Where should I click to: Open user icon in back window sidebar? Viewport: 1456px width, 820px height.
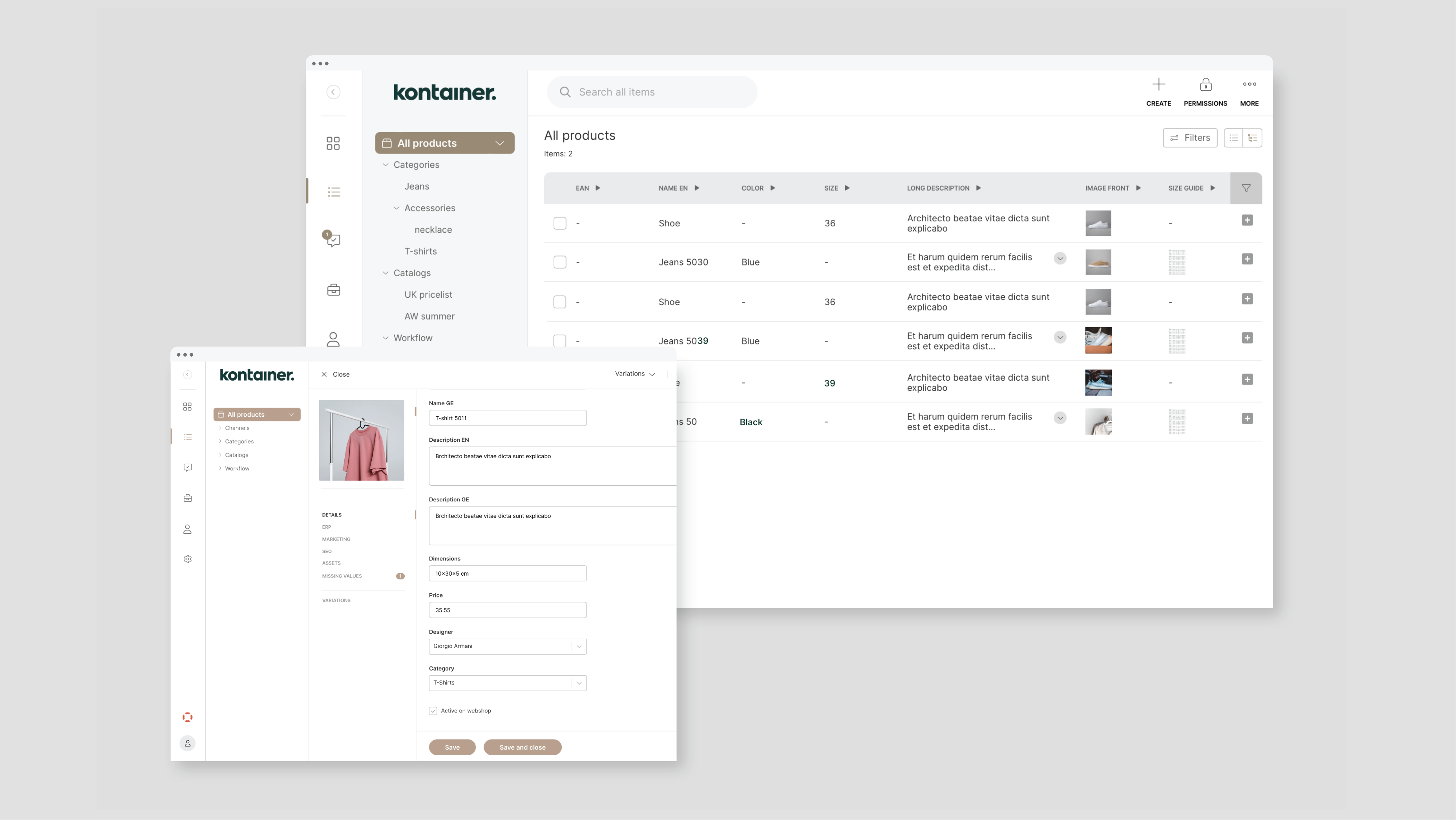(x=333, y=339)
